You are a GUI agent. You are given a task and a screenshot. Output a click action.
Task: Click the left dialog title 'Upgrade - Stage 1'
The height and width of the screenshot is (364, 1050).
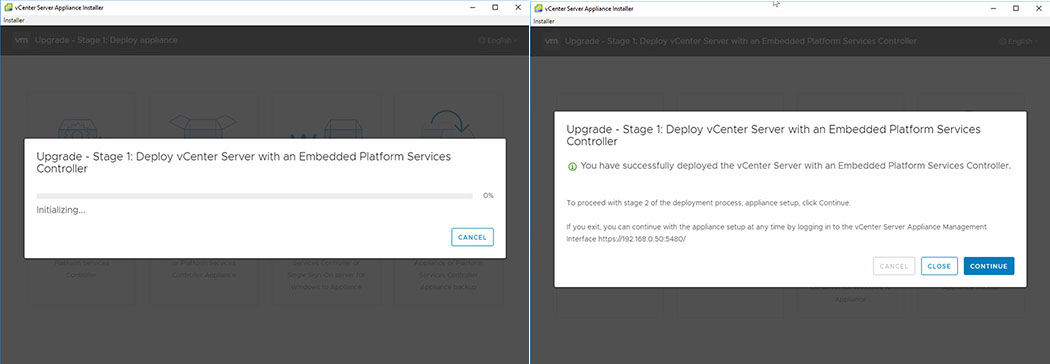(244, 163)
